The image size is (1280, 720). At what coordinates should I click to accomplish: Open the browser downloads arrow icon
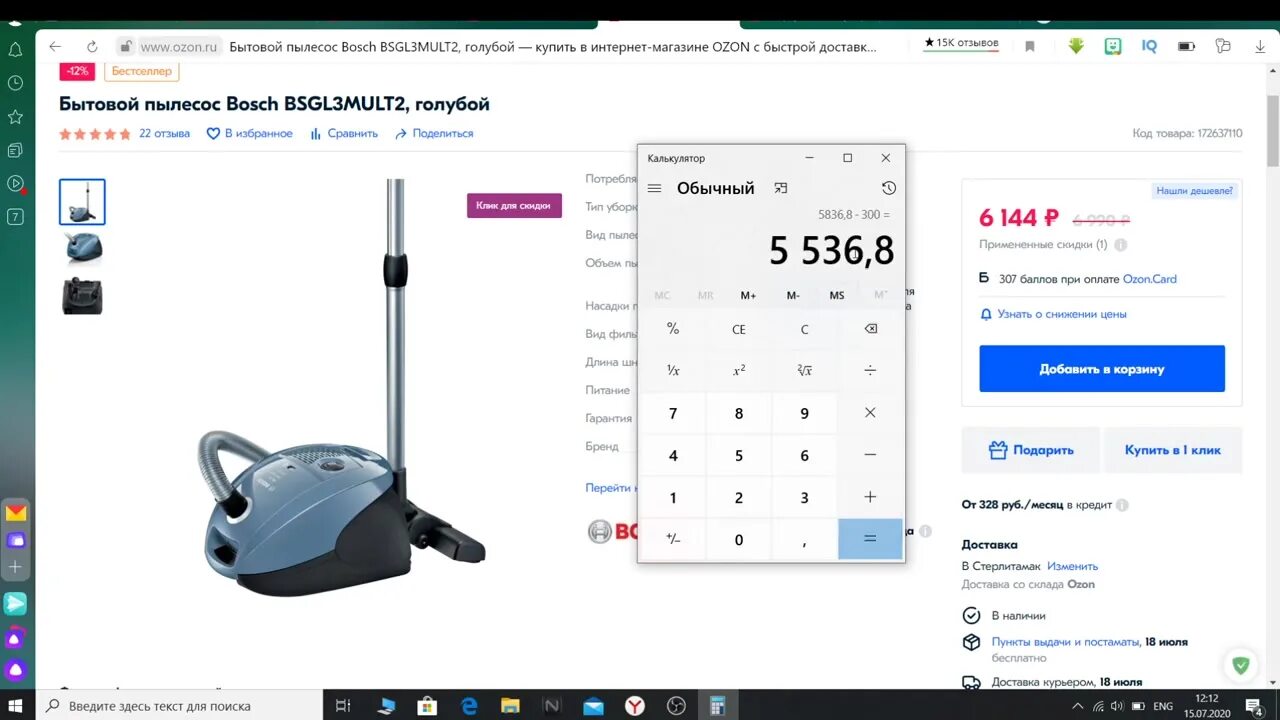point(1076,45)
